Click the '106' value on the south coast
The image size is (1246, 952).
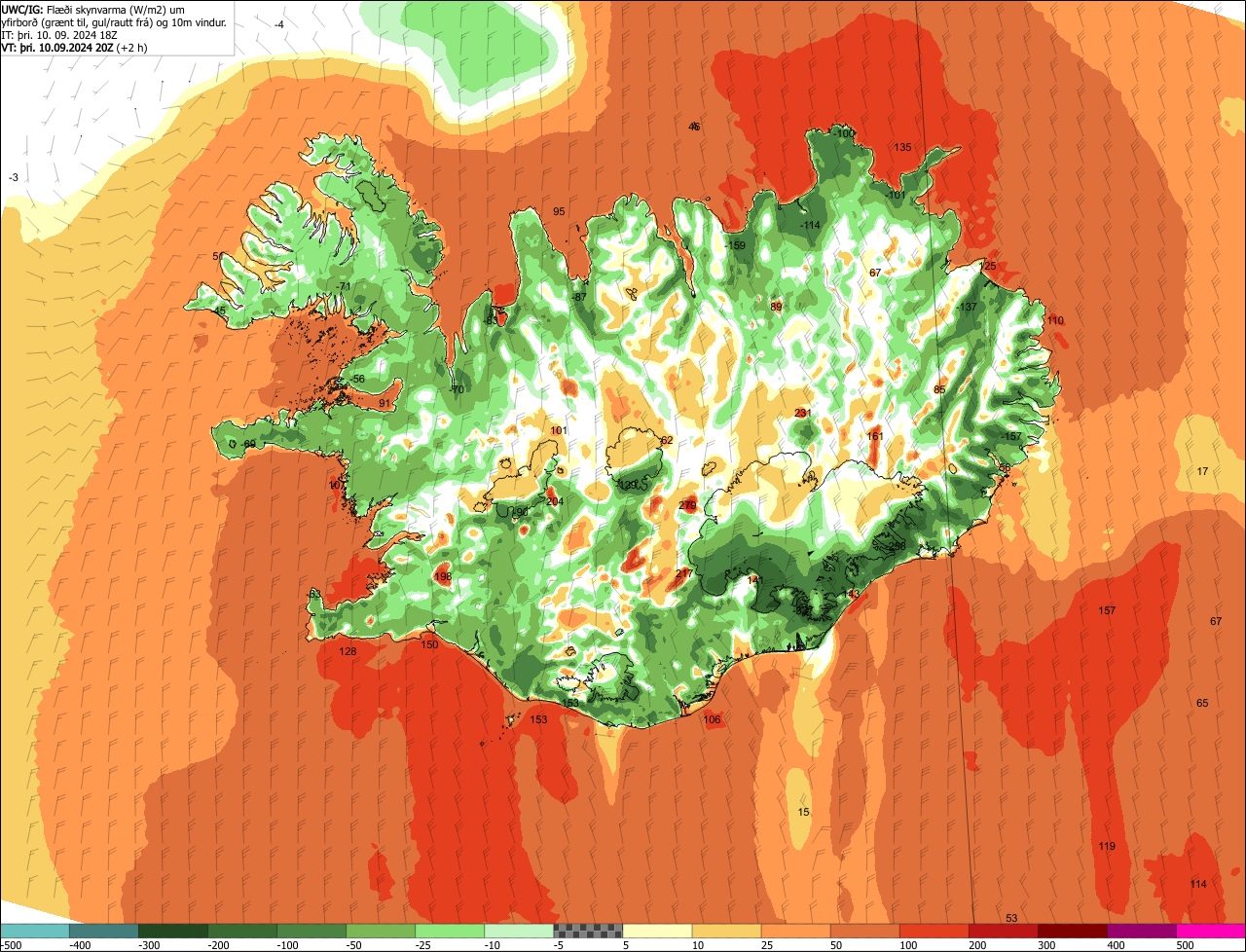[713, 719]
